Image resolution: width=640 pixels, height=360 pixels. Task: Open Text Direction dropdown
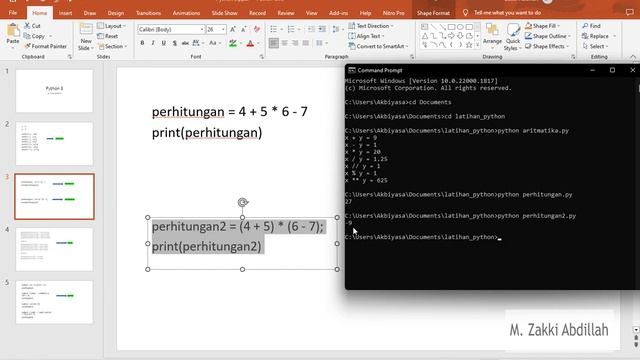371,26
